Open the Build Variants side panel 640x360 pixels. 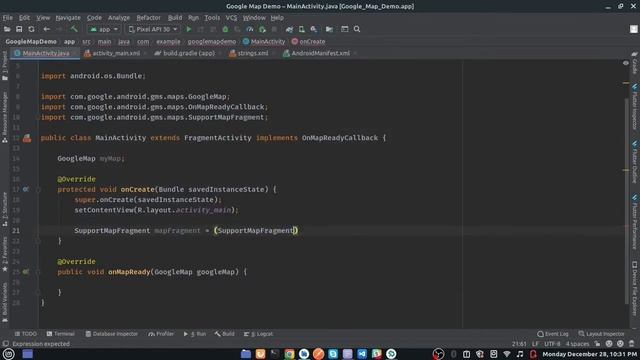coord(5,302)
